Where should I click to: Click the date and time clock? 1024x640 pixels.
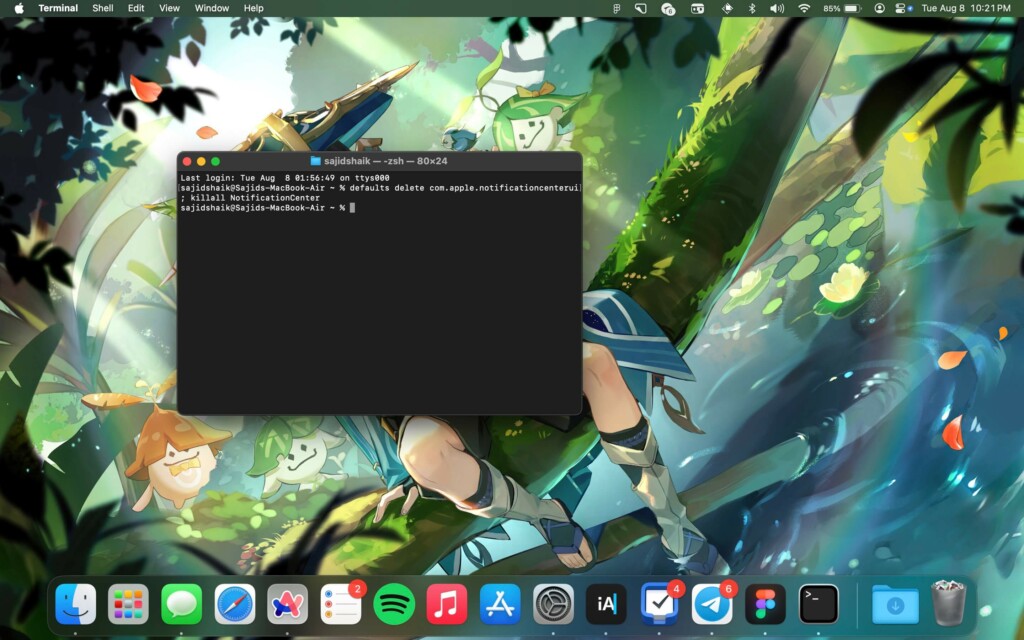[x=966, y=8]
